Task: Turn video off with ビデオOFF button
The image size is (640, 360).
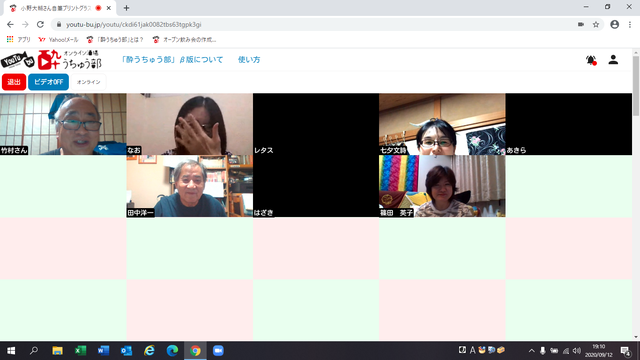Action: (x=48, y=82)
